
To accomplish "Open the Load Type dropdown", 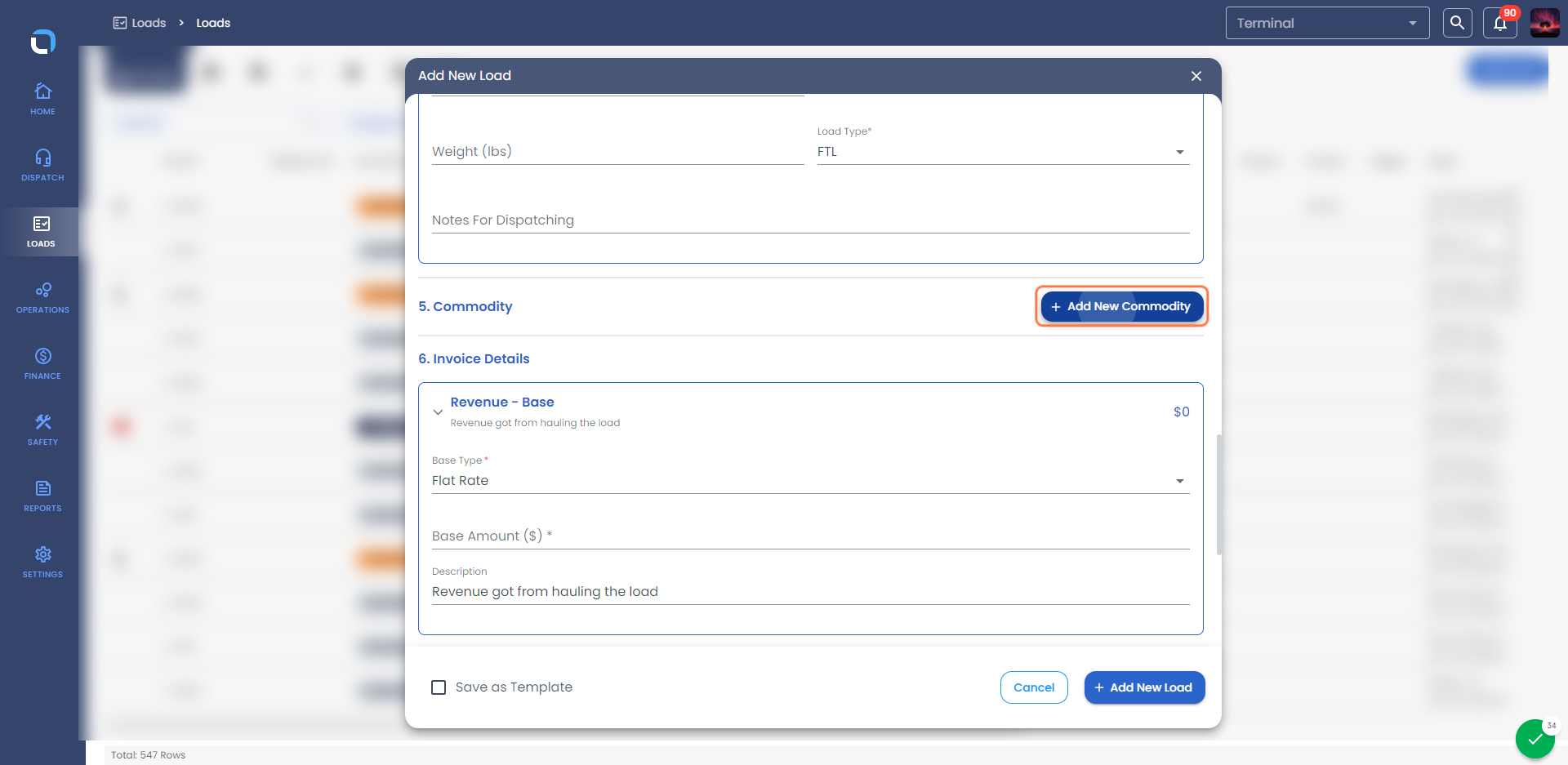I will pos(1003,152).
